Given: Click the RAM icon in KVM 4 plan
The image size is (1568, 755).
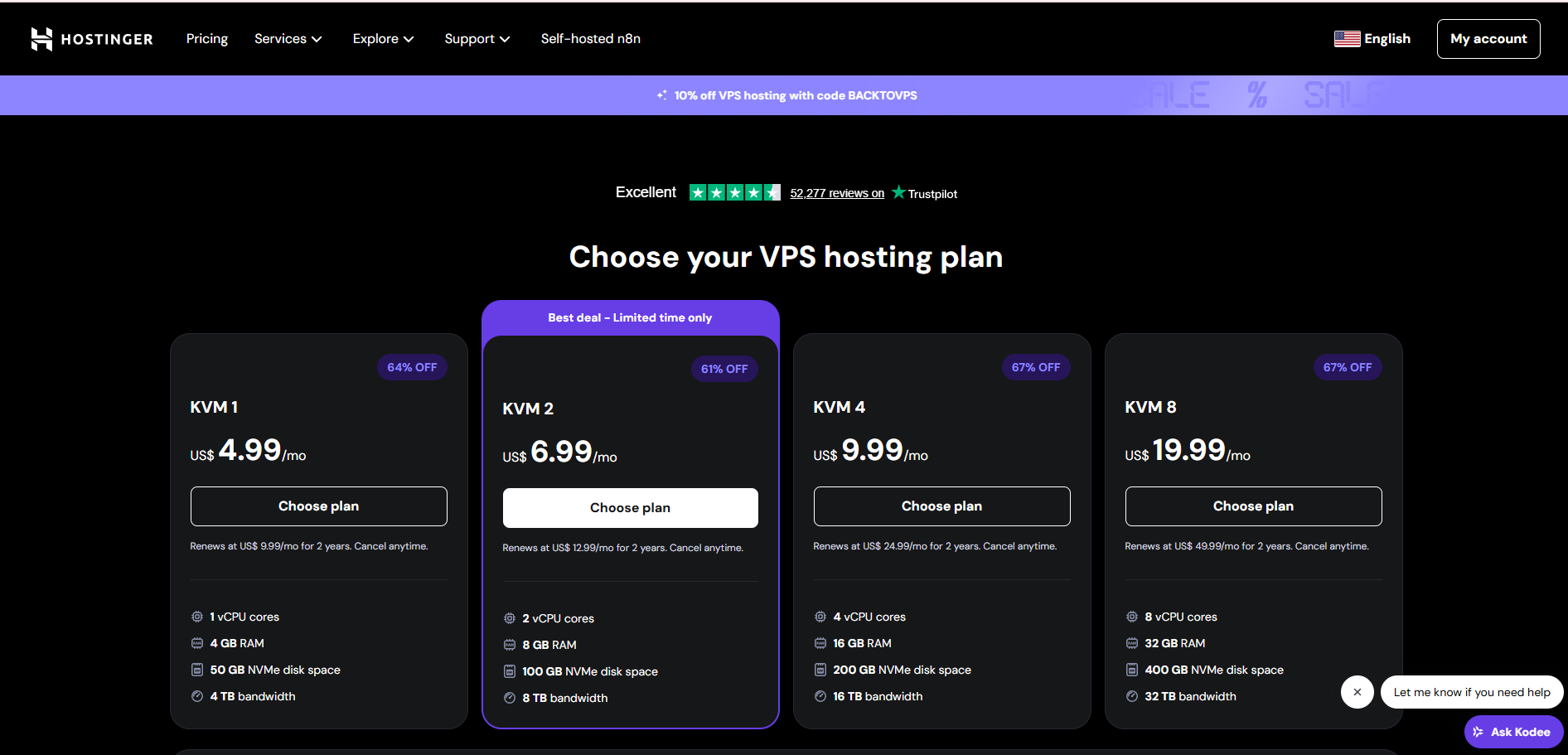Looking at the screenshot, I should pyautogui.click(x=820, y=643).
